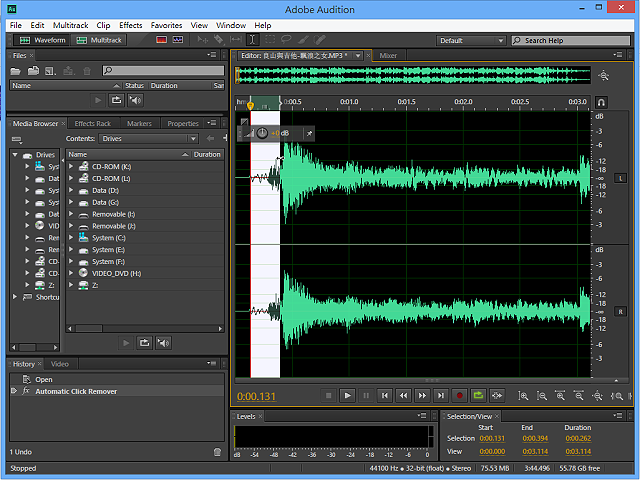The image size is (640, 480).
Task: Open the Default workspace dropdown
Action: (x=471, y=40)
